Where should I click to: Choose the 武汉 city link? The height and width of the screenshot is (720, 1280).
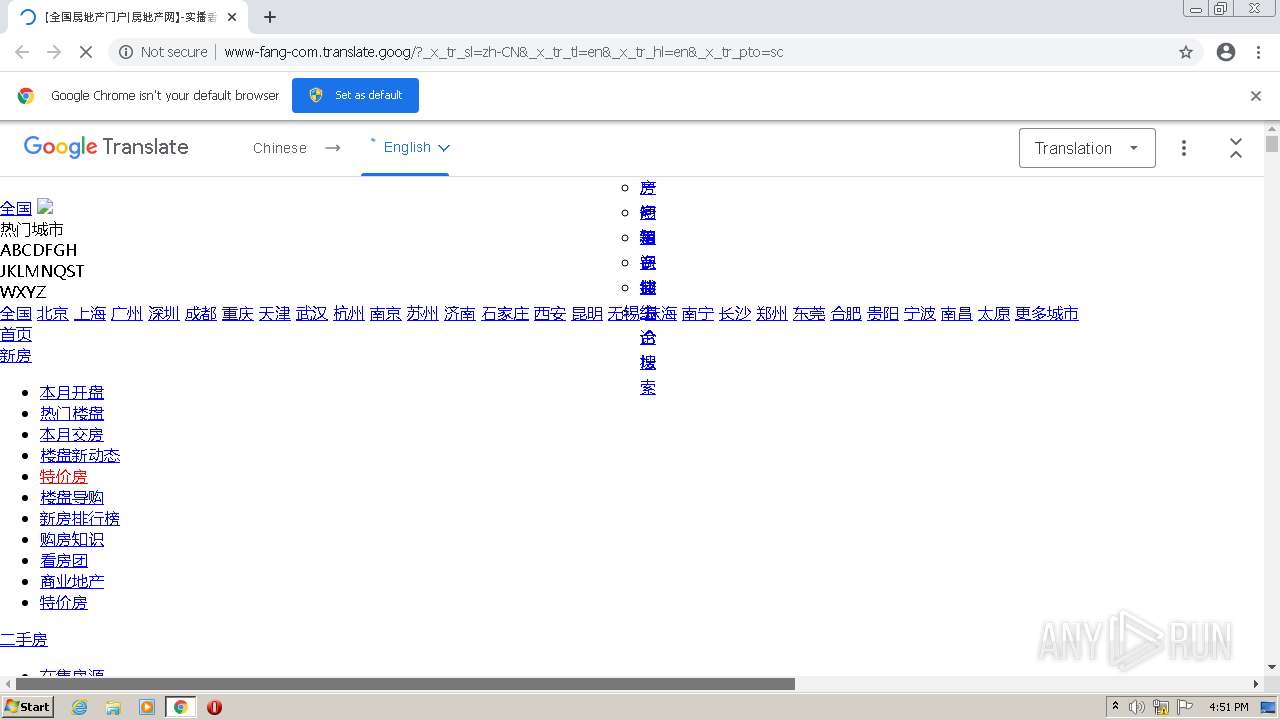[312, 314]
